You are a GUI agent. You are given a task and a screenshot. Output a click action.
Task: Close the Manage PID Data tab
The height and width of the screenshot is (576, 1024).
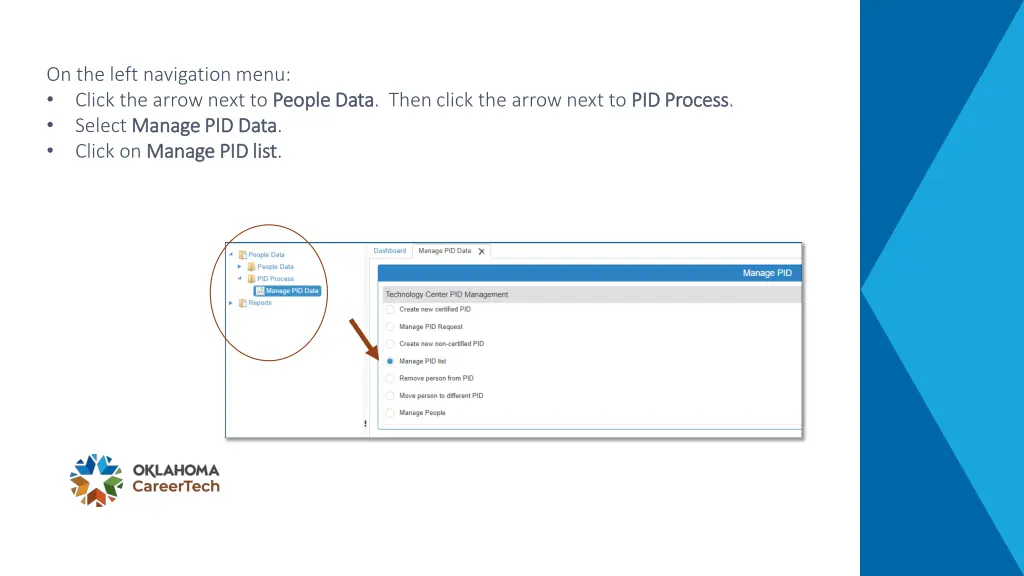click(x=481, y=251)
